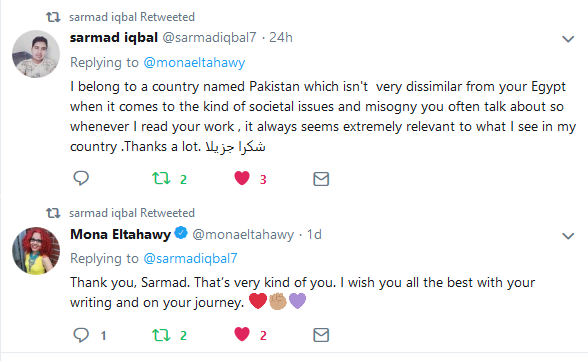
Task: Click the verified badge next to Mona Eltahawy
Action: coord(181,233)
